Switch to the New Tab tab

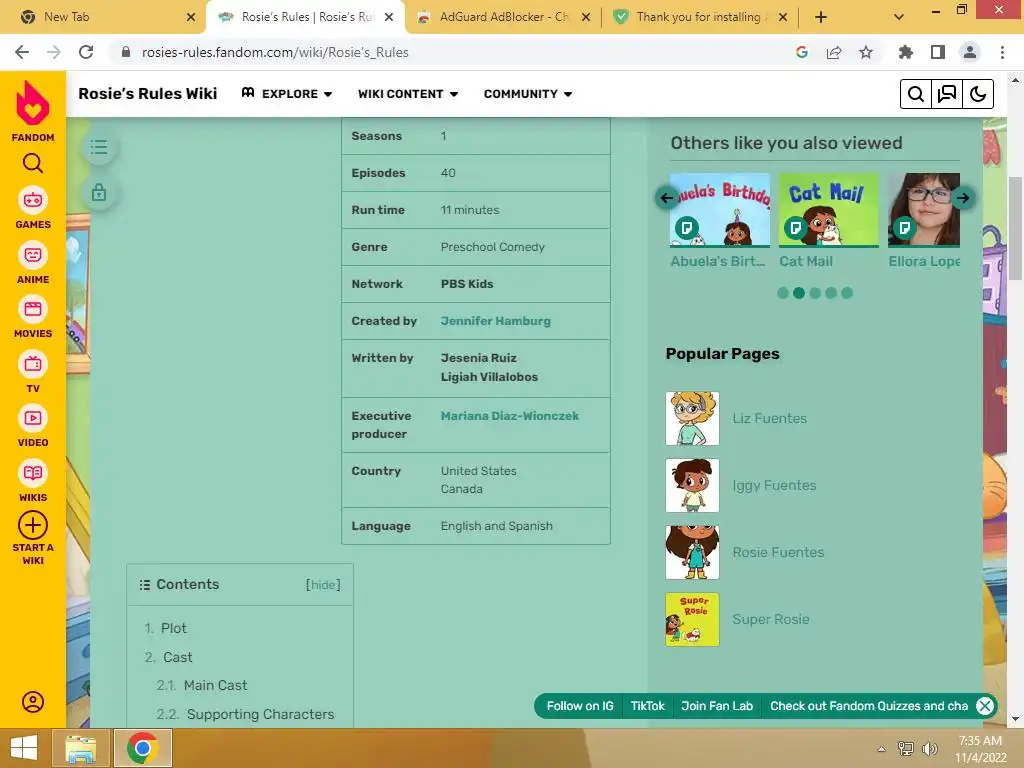click(x=67, y=17)
